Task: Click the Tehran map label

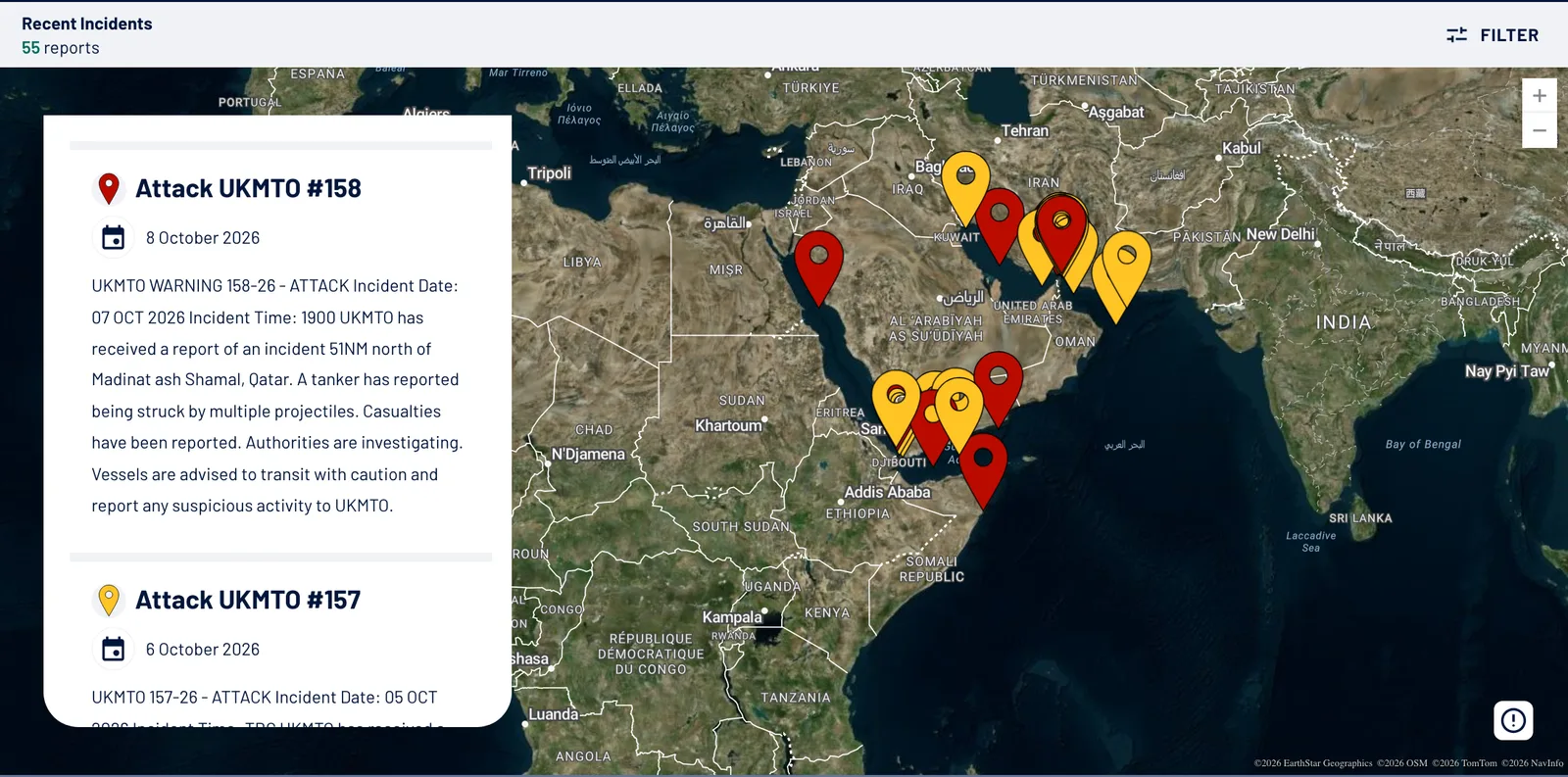Action: tap(1025, 130)
